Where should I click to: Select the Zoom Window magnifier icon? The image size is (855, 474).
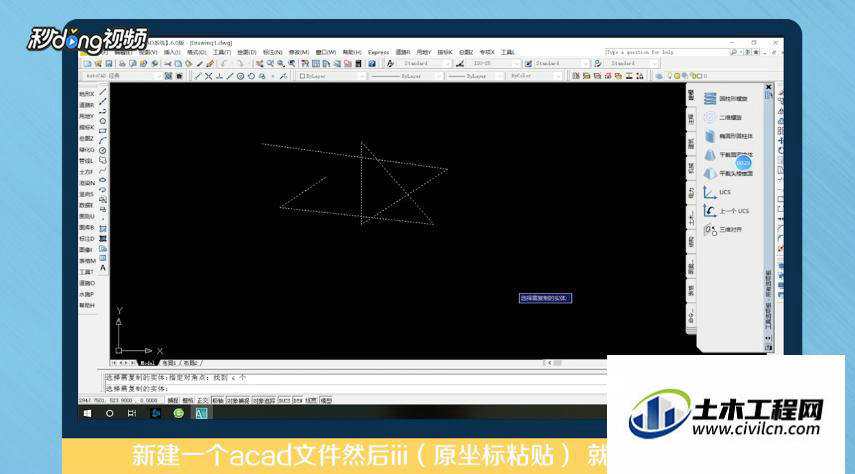(x=281, y=64)
